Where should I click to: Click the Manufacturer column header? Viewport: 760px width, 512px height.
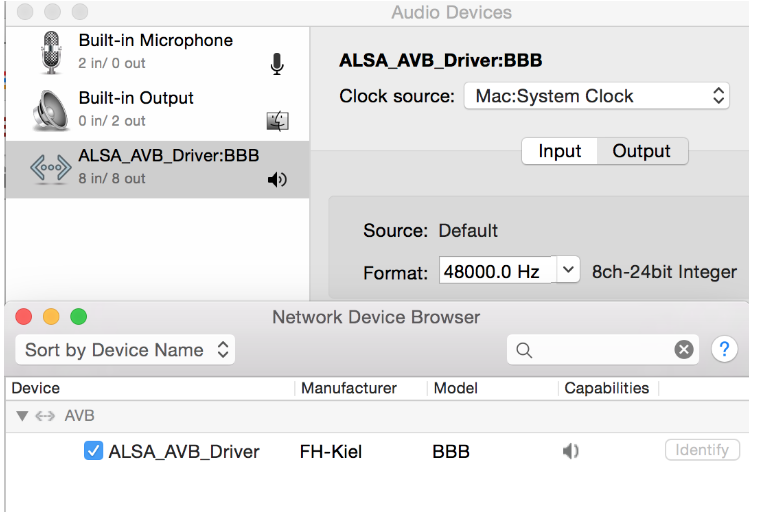coord(348,388)
